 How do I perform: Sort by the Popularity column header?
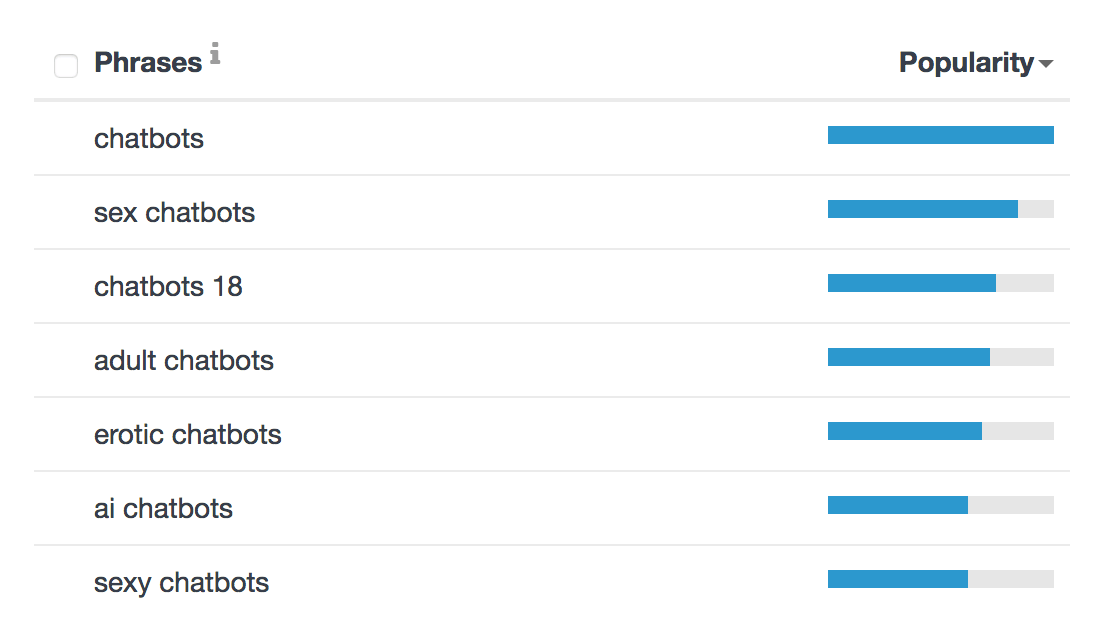pos(966,62)
